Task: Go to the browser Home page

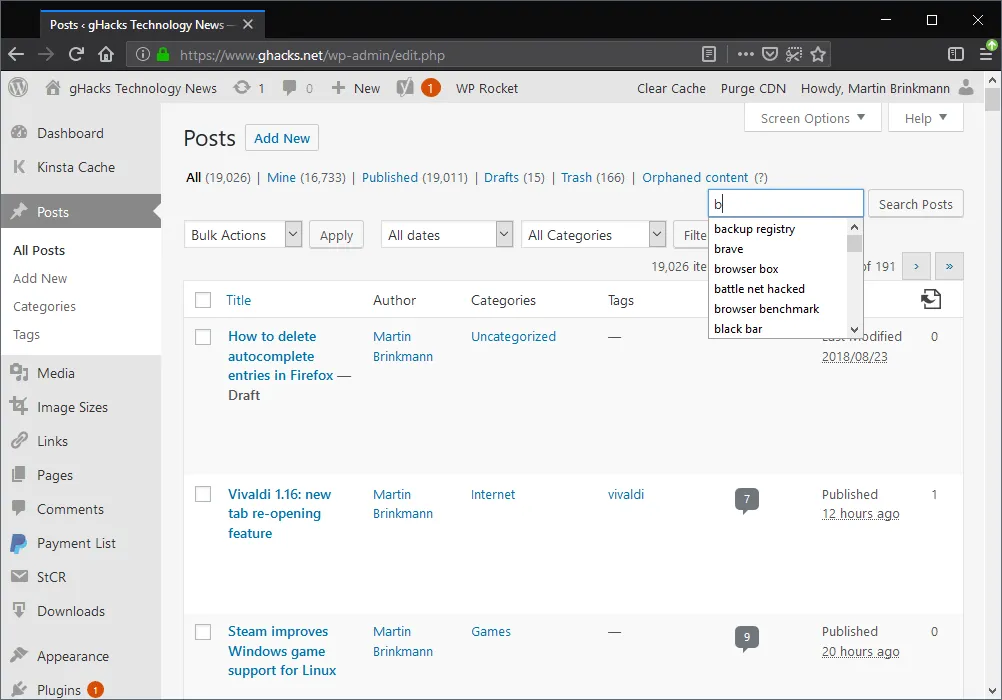Action: pyautogui.click(x=106, y=54)
